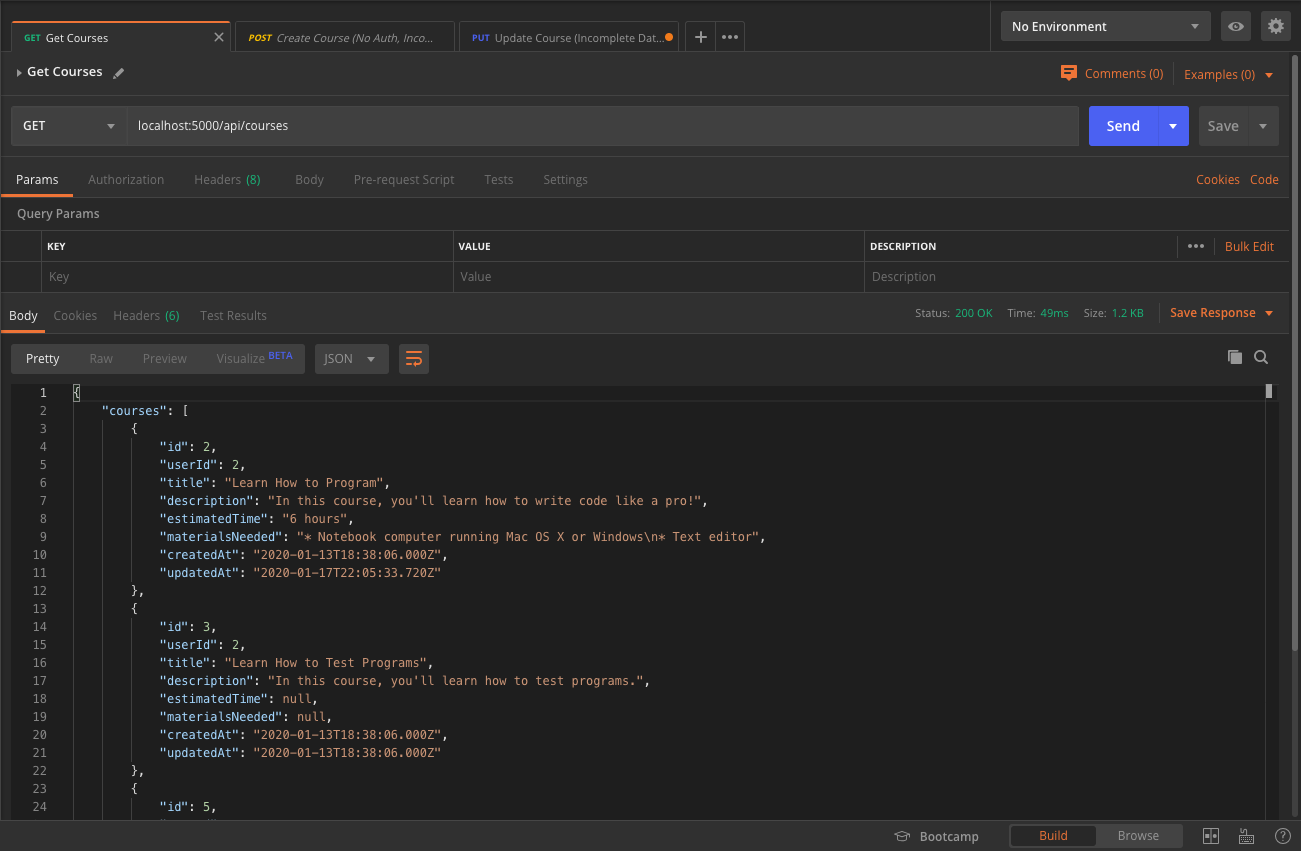The height and width of the screenshot is (851, 1301).
Task: Click the Code link
Action: (x=1264, y=180)
